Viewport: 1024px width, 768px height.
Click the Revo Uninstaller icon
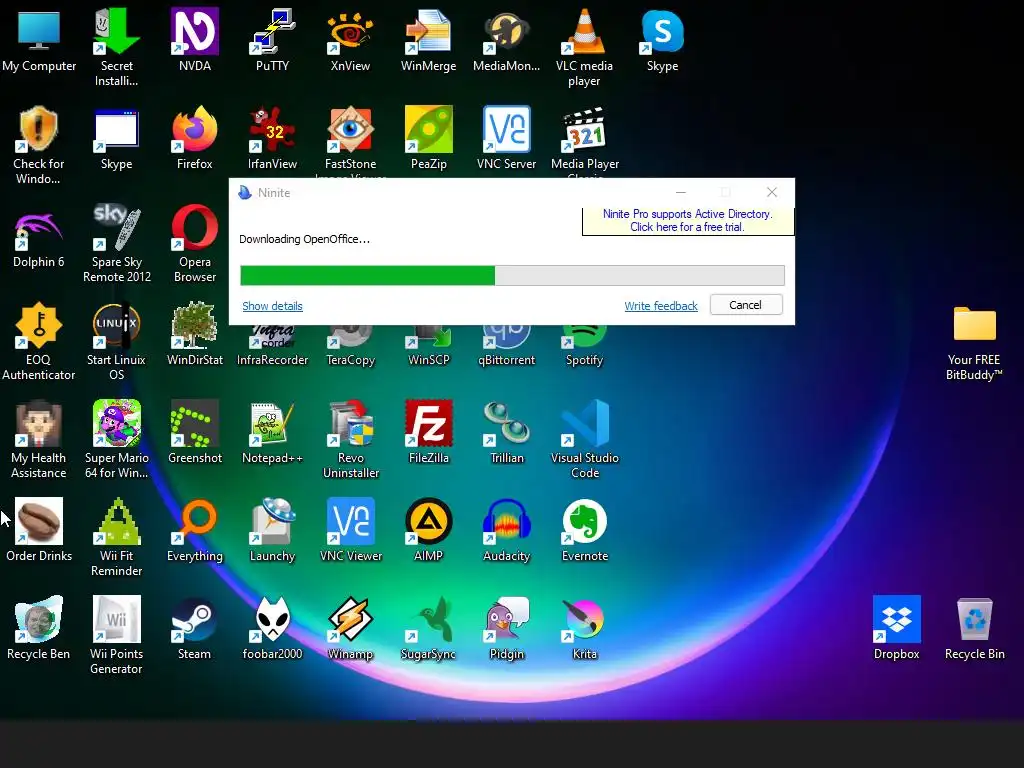point(350,423)
